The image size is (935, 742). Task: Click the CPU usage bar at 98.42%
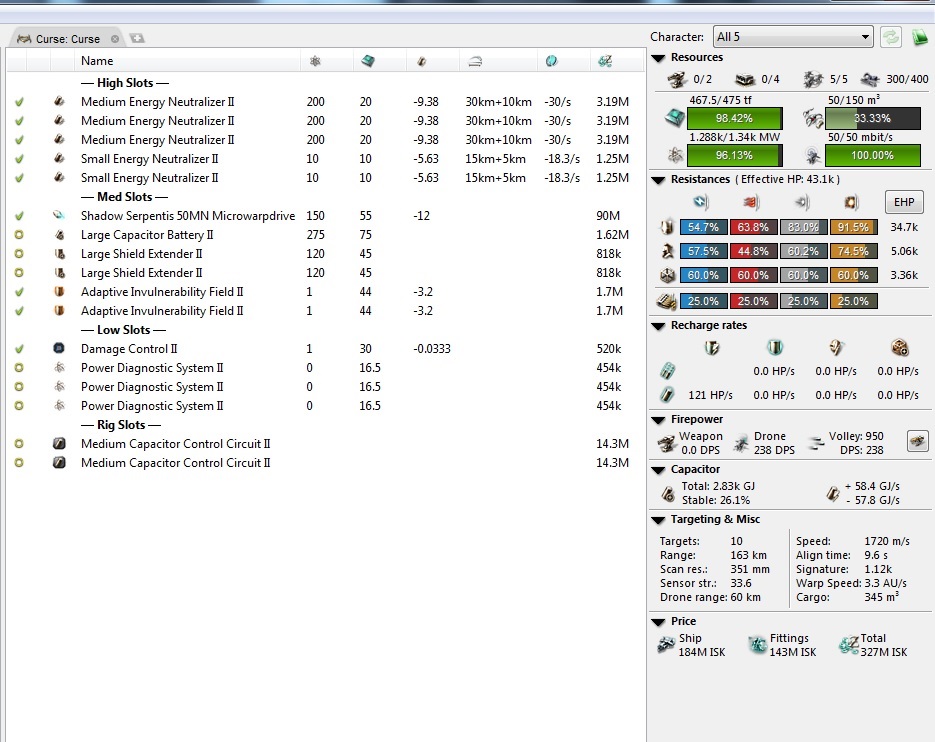(x=734, y=119)
